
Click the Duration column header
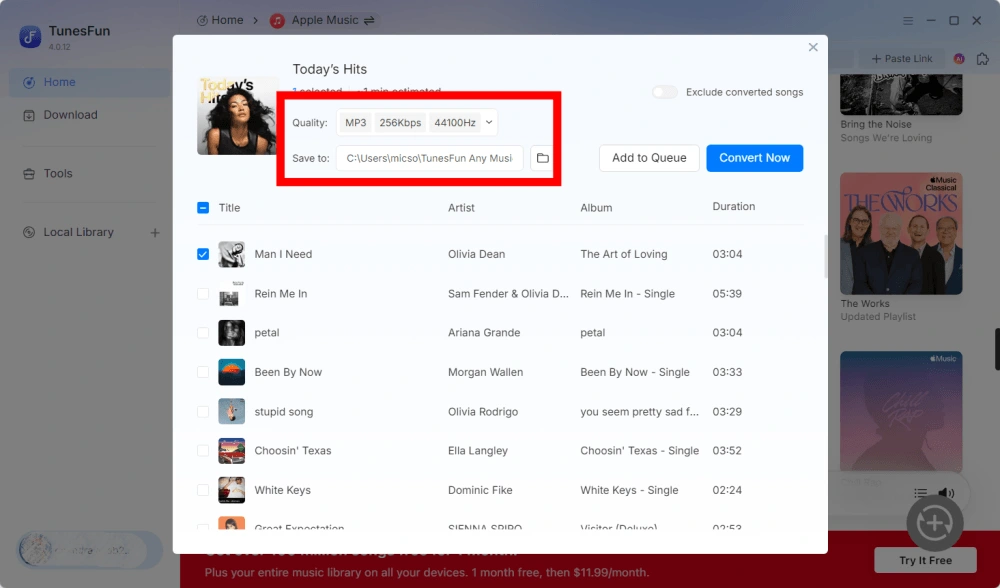733,207
